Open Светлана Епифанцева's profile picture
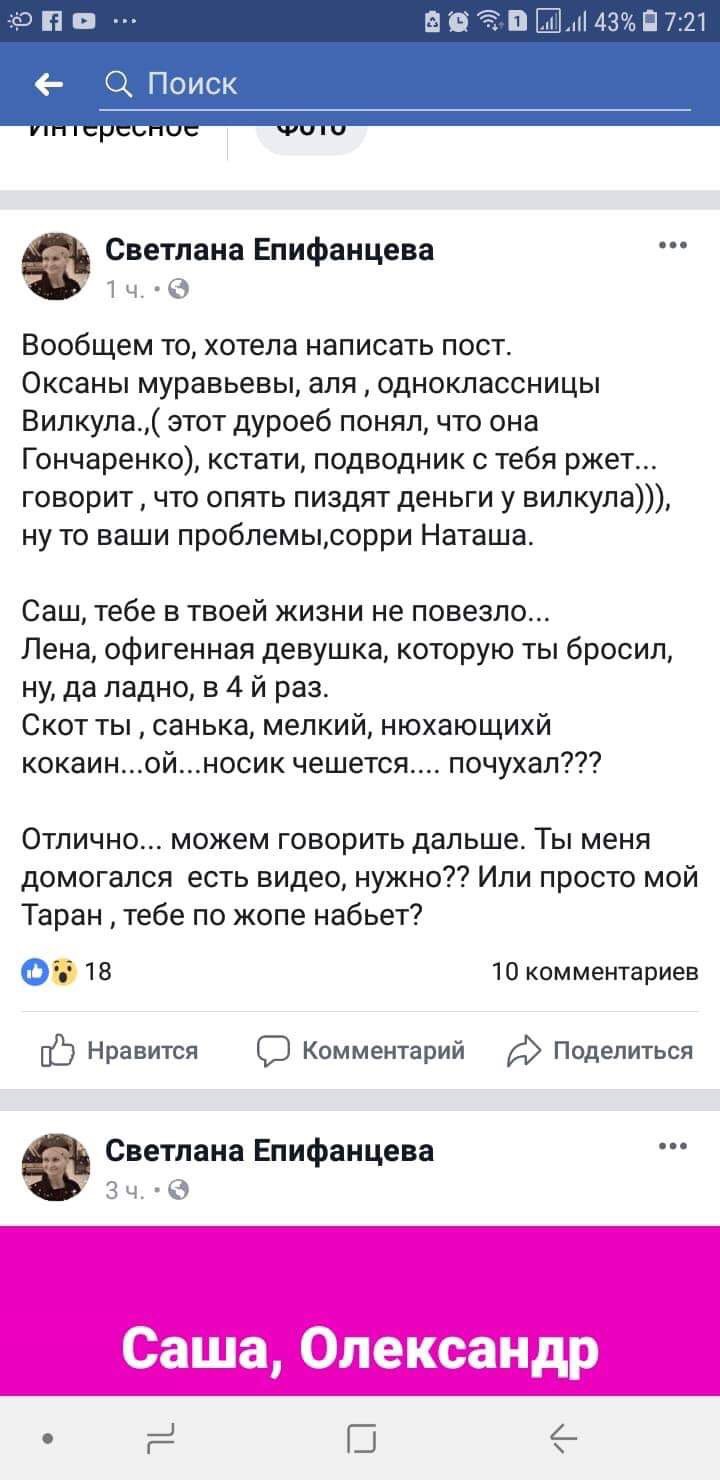 (x=56, y=265)
